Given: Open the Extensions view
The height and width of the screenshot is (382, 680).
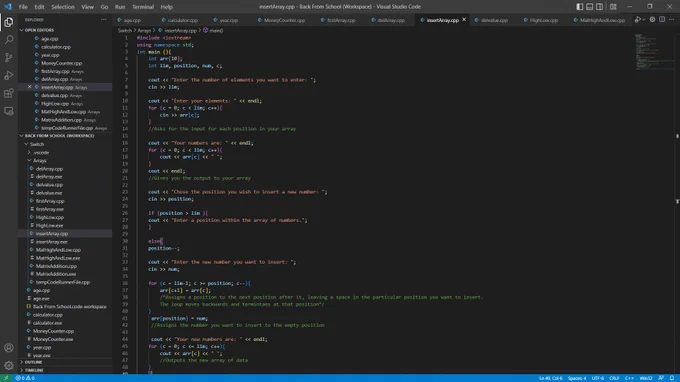Looking at the screenshot, I should click(9, 93).
